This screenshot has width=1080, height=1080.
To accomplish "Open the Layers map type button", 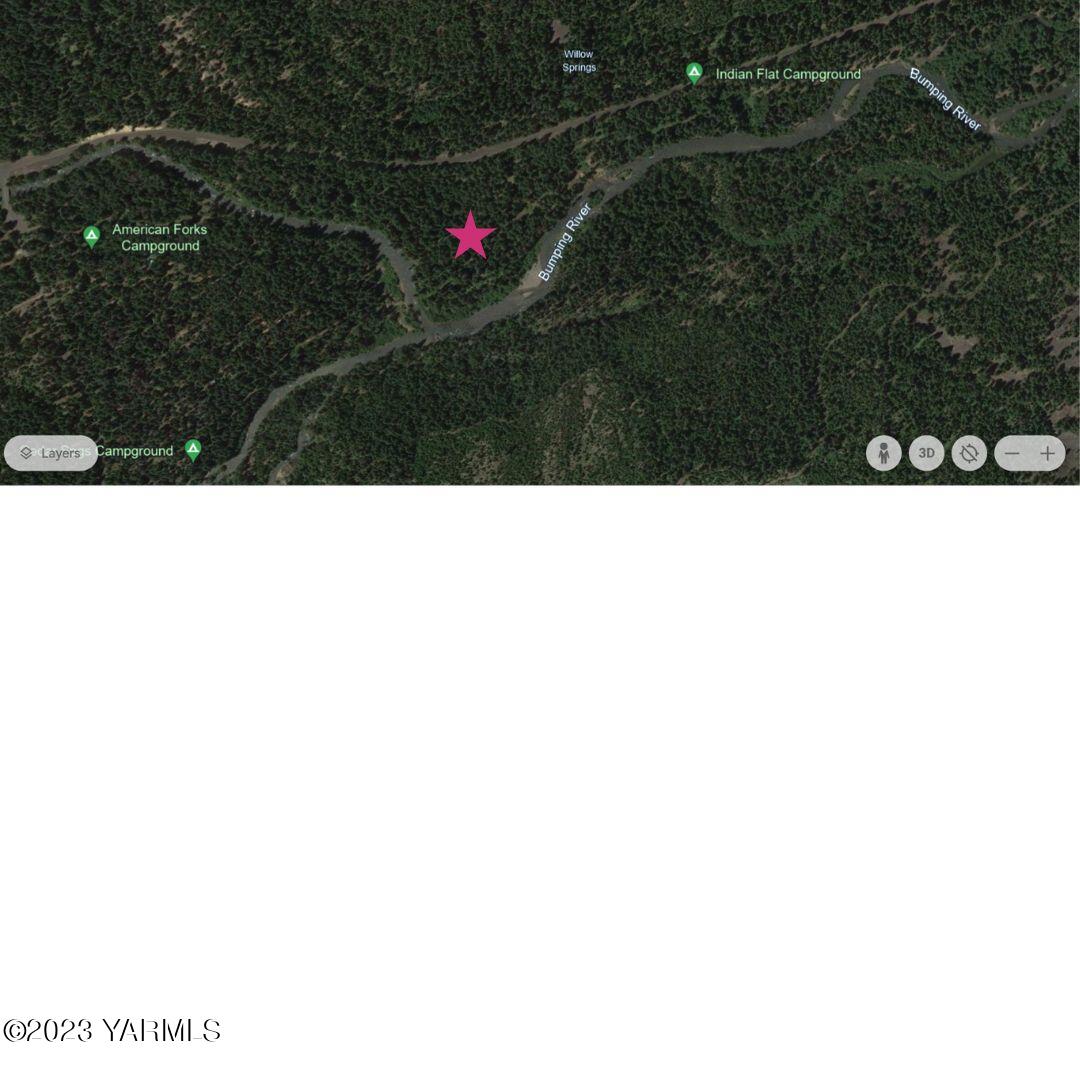I will (x=51, y=453).
